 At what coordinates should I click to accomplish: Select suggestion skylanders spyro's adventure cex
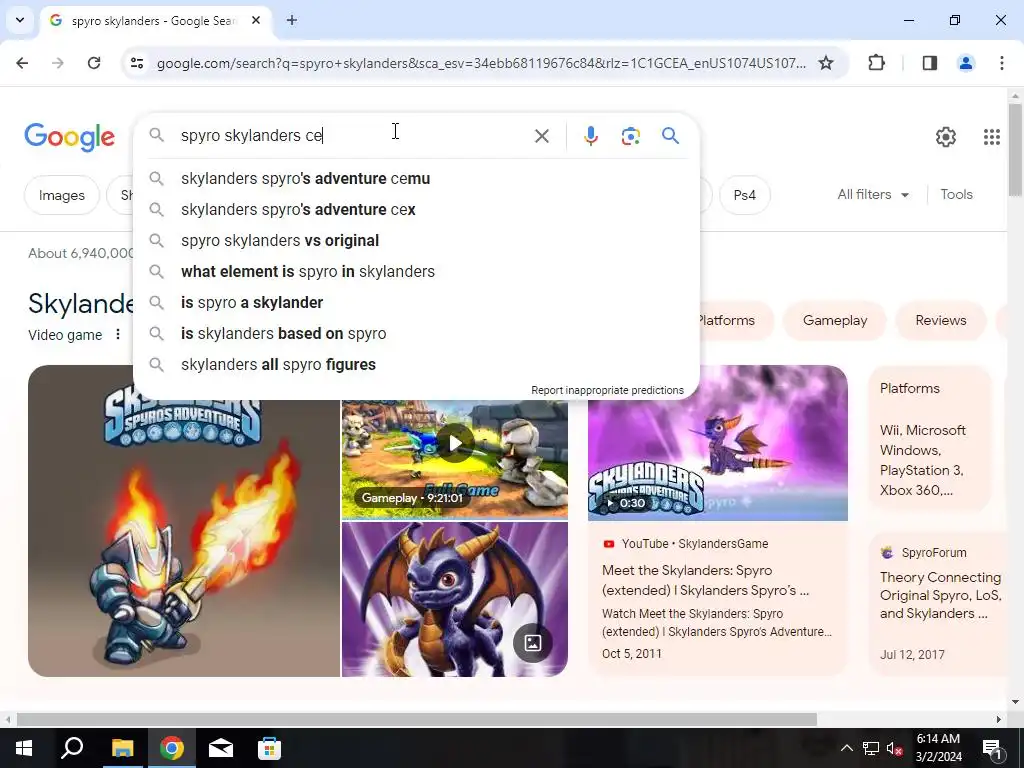point(417,210)
